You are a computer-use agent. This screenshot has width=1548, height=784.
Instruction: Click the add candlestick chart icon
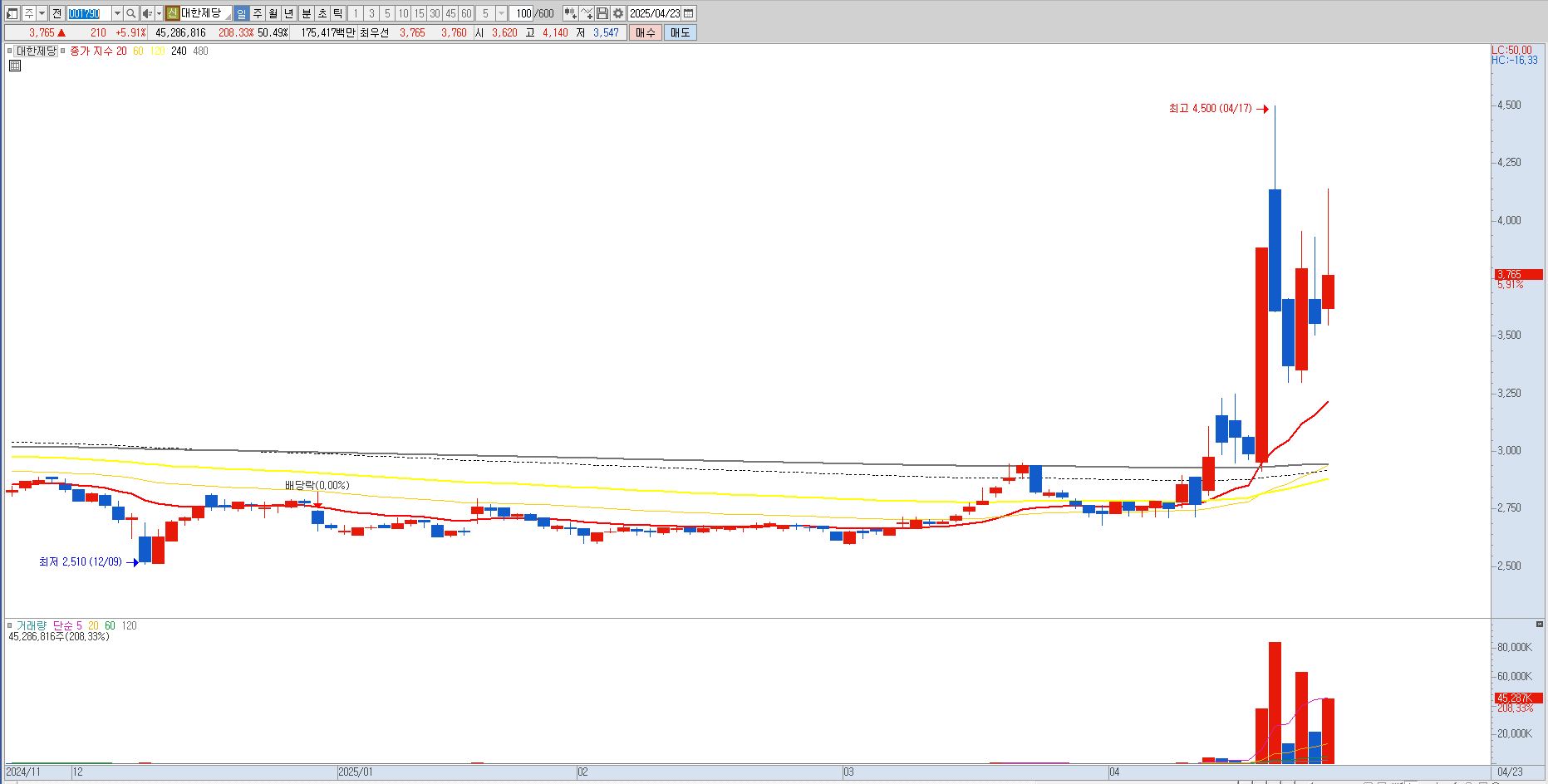pos(570,13)
